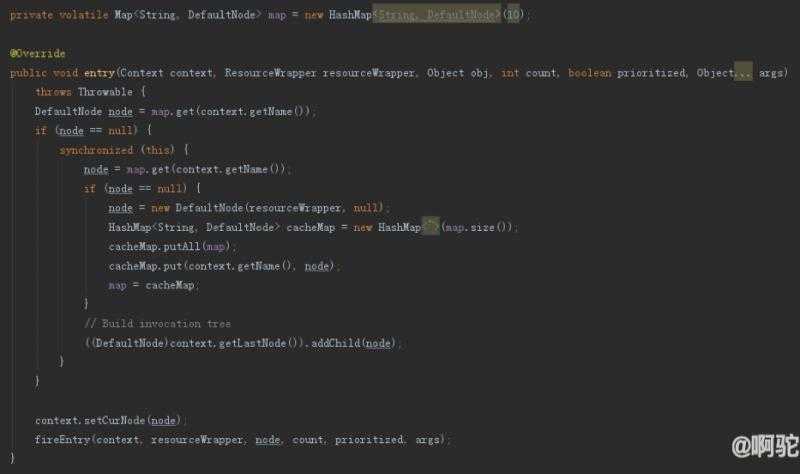
Task: Click the 'map = cacheMap;' line
Action: (153, 285)
